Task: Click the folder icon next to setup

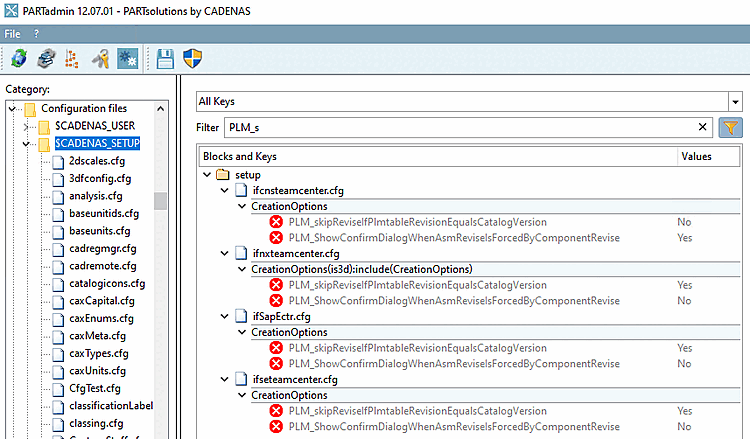Action: coord(222,175)
